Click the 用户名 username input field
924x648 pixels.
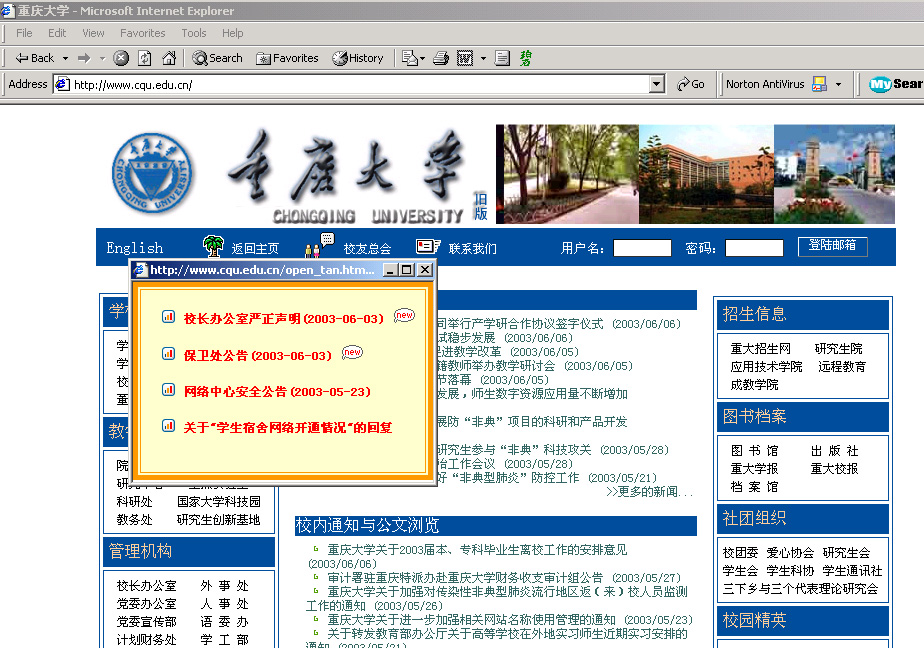click(642, 248)
